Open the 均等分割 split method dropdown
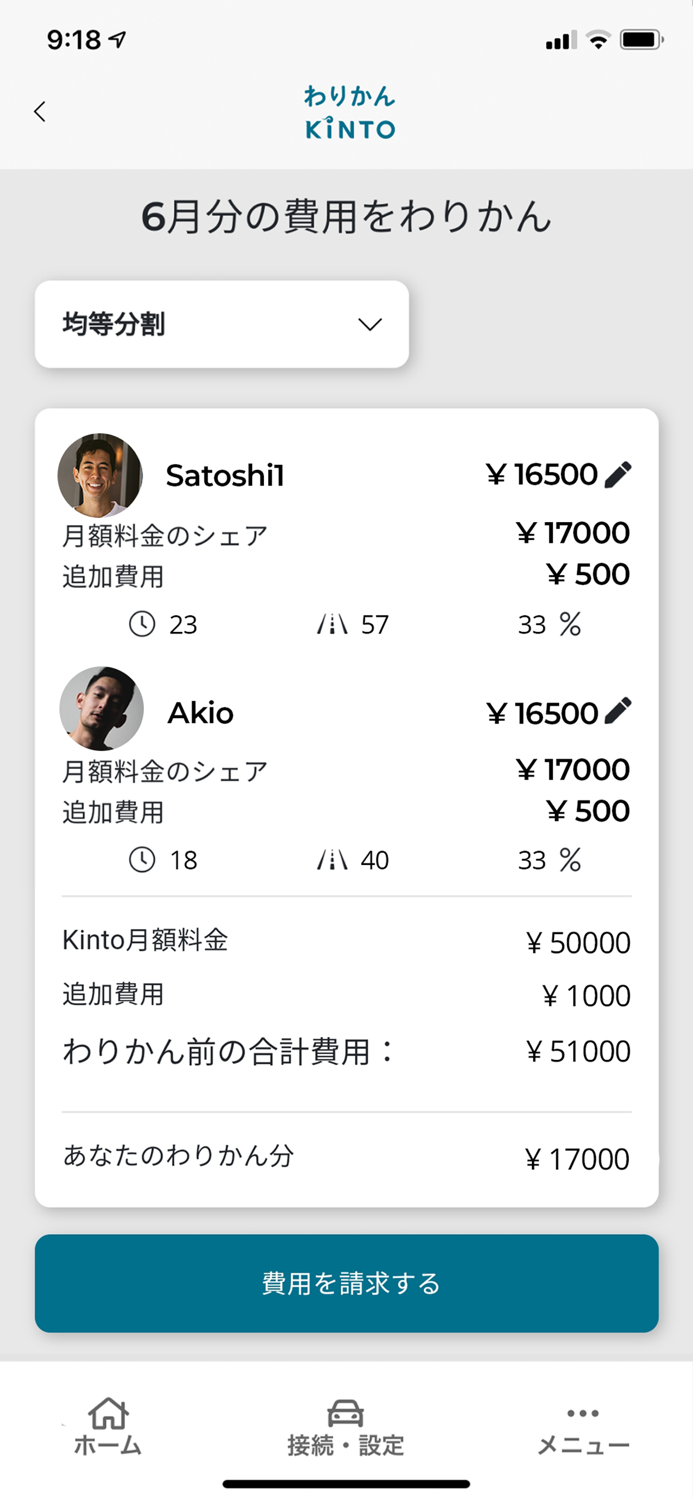 [x=222, y=324]
